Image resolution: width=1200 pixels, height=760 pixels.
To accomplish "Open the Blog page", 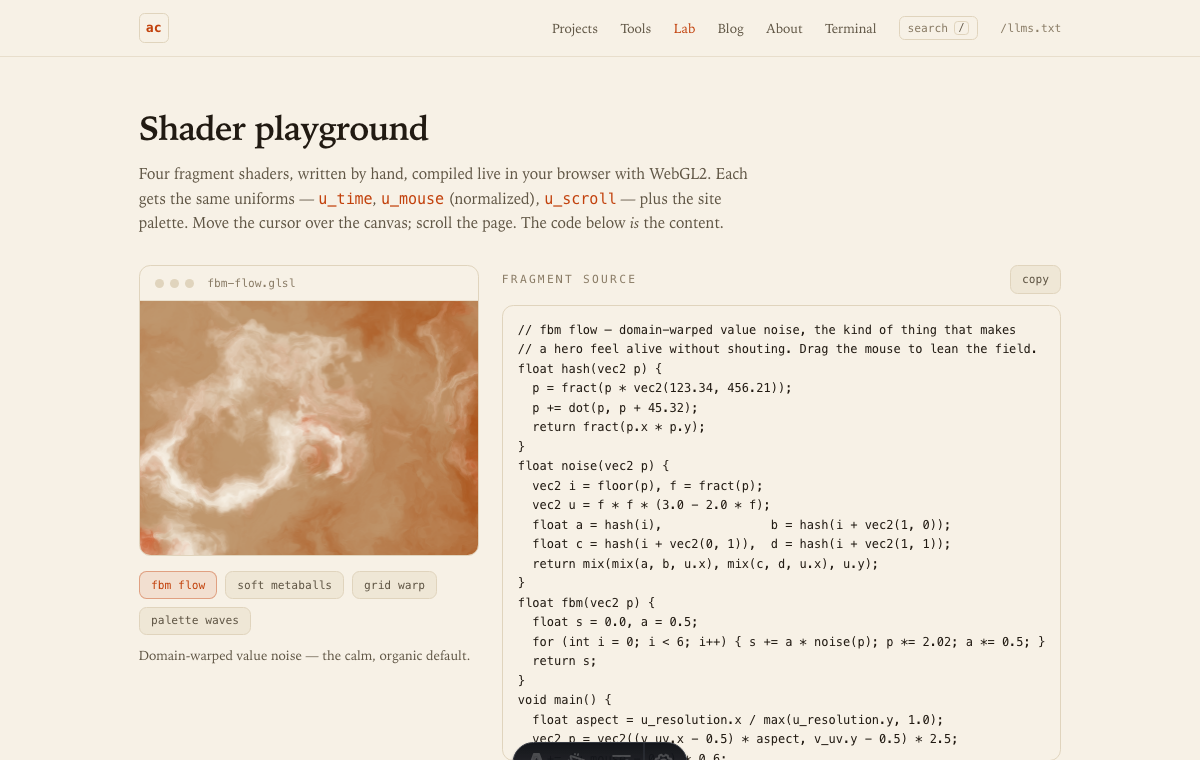I will [731, 29].
